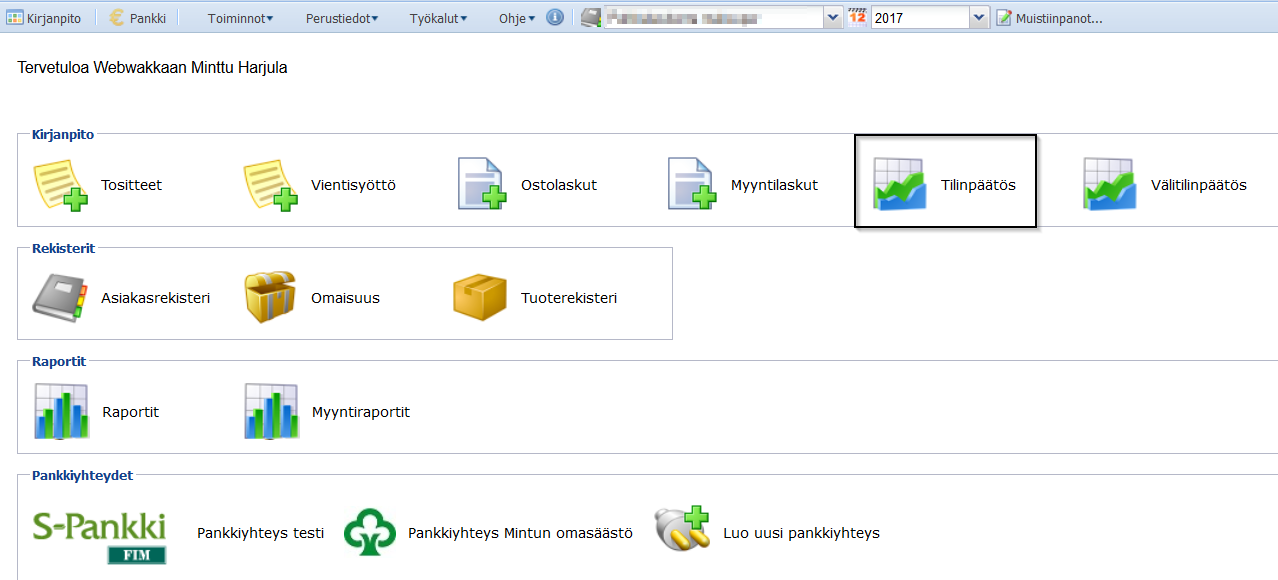This screenshot has width=1278, height=580.
Task: Click the Muistiinpanot button
Action: pos(1049,18)
